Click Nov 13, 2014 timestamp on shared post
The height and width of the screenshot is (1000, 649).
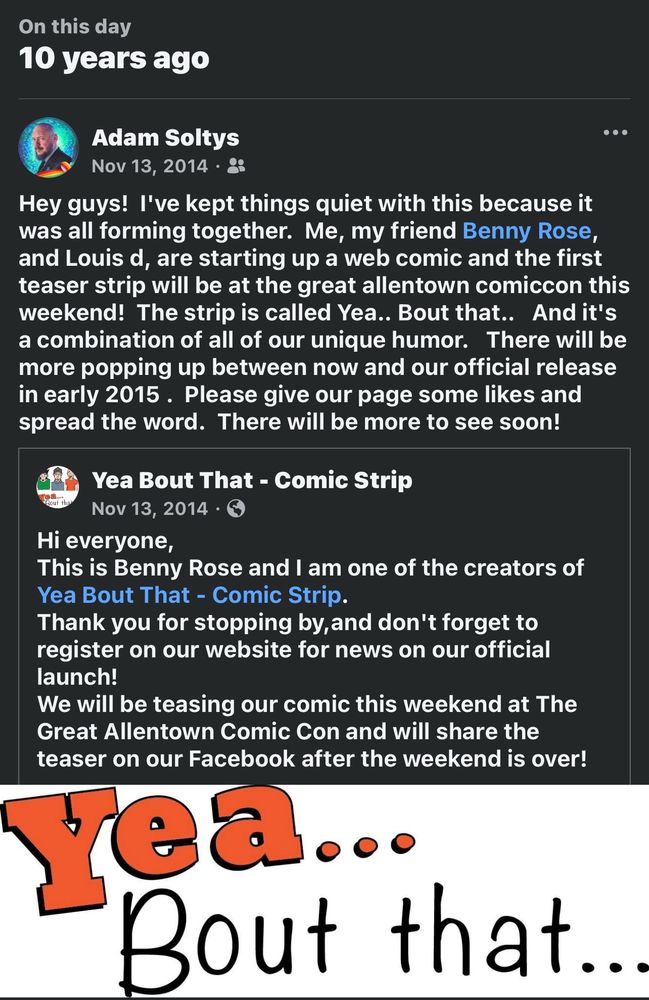click(150, 508)
